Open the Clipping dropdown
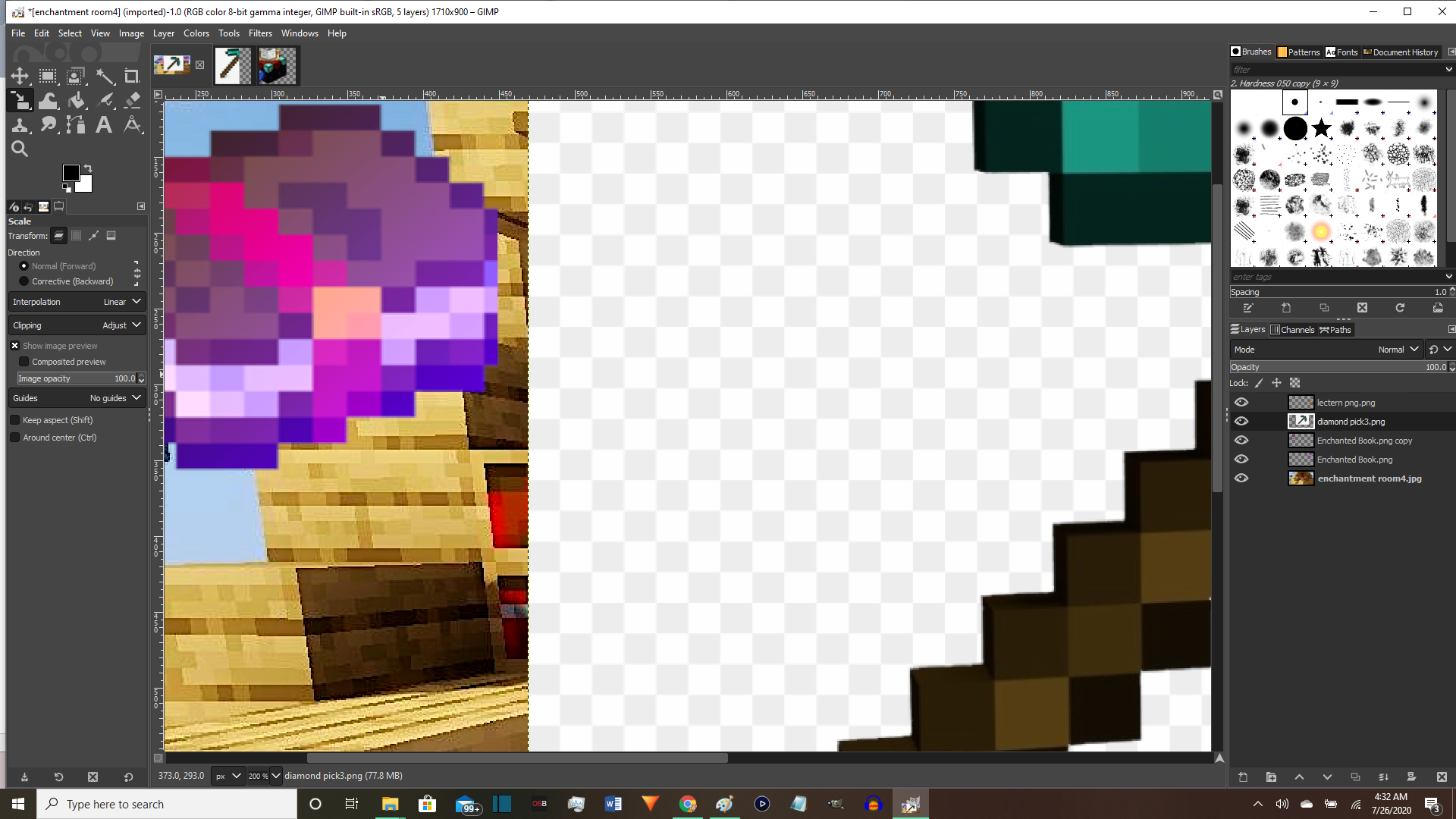Screen dimensions: 1456x819 (x=77, y=325)
